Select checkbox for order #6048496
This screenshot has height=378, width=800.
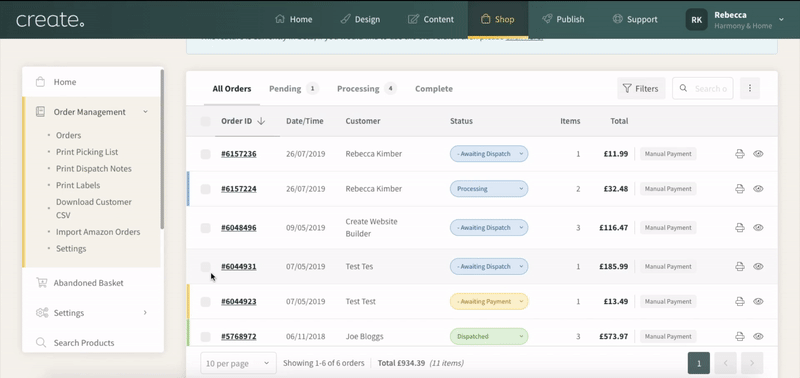pyautogui.click(x=205, y=228)
